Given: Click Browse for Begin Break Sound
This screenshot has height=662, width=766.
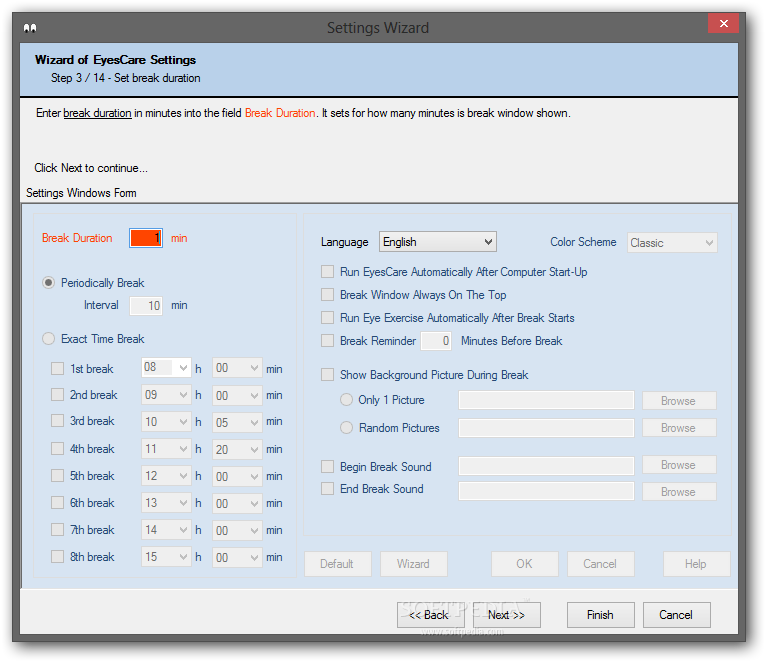Looking at the screenshot, I should [679, 465].
